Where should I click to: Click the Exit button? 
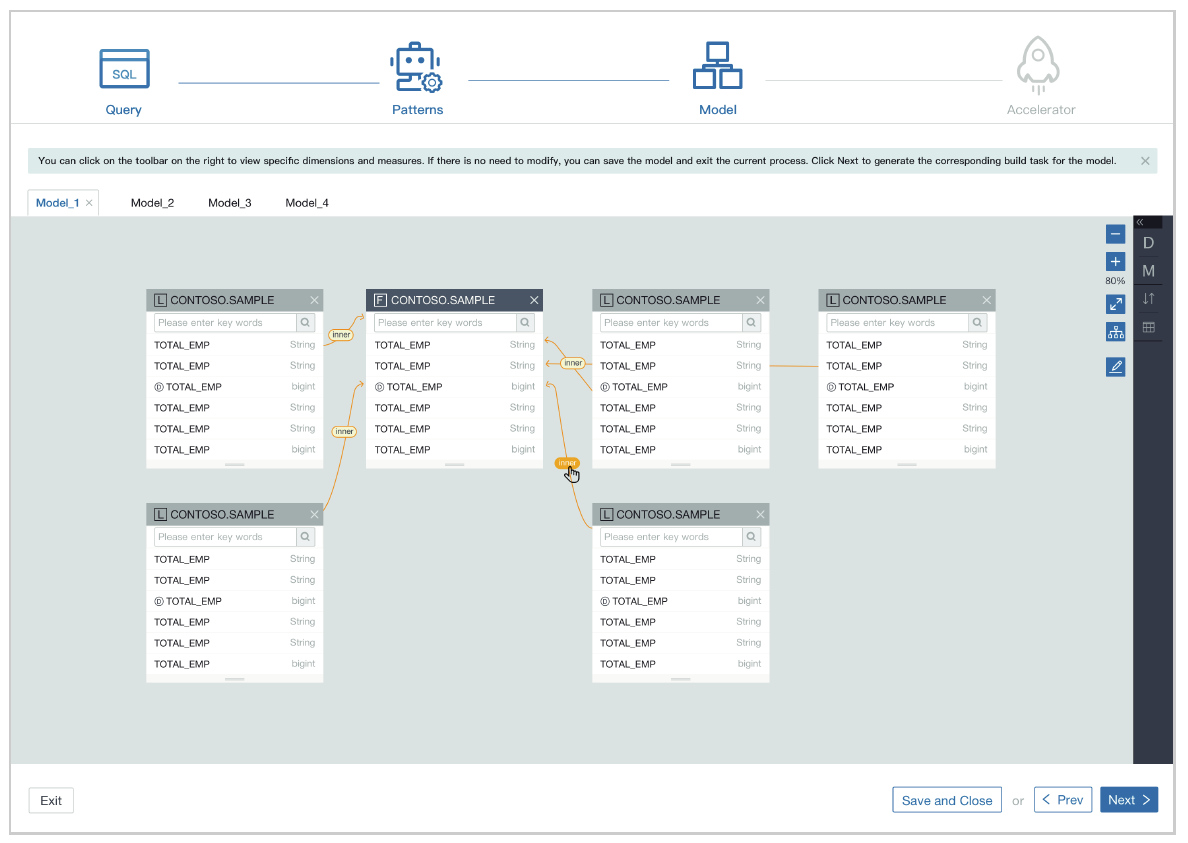51,800
